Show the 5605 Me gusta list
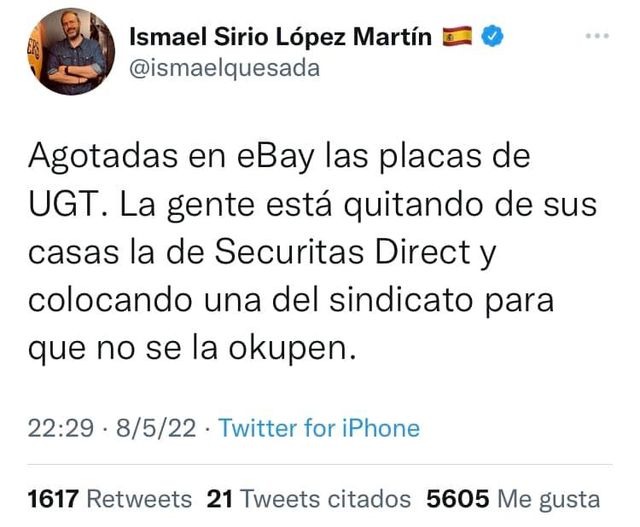 [513, 499]
